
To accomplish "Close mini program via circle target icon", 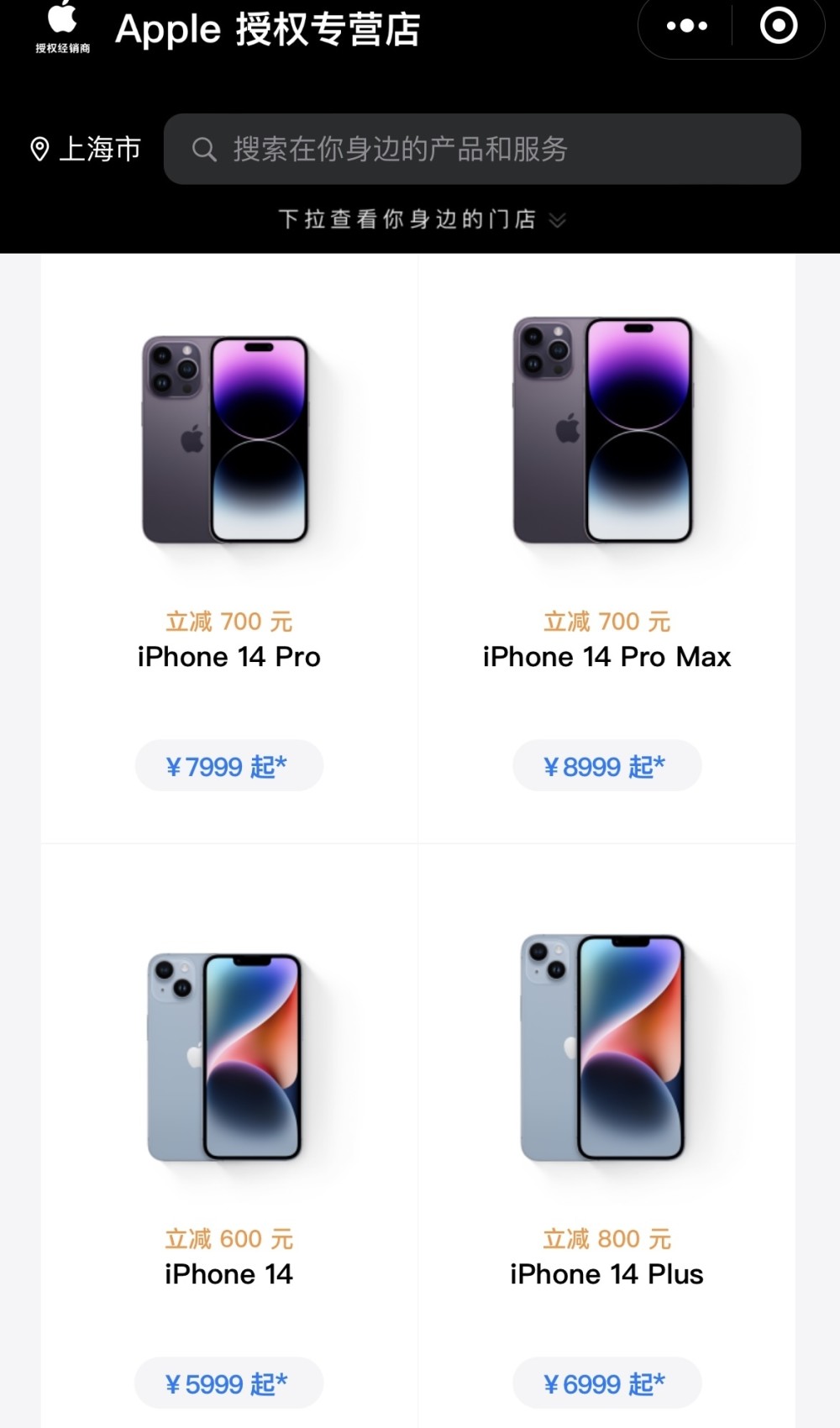I will click(x=778, y=26).
